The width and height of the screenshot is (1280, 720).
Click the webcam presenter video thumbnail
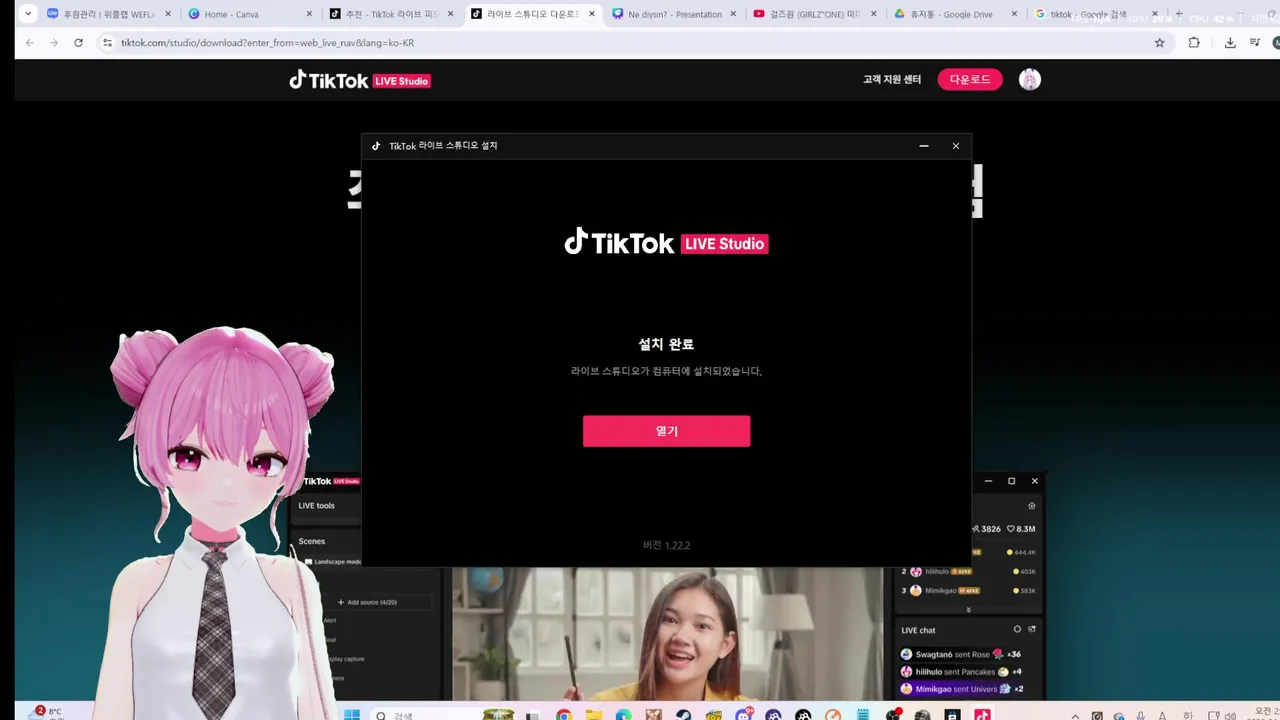pos(667,634)
